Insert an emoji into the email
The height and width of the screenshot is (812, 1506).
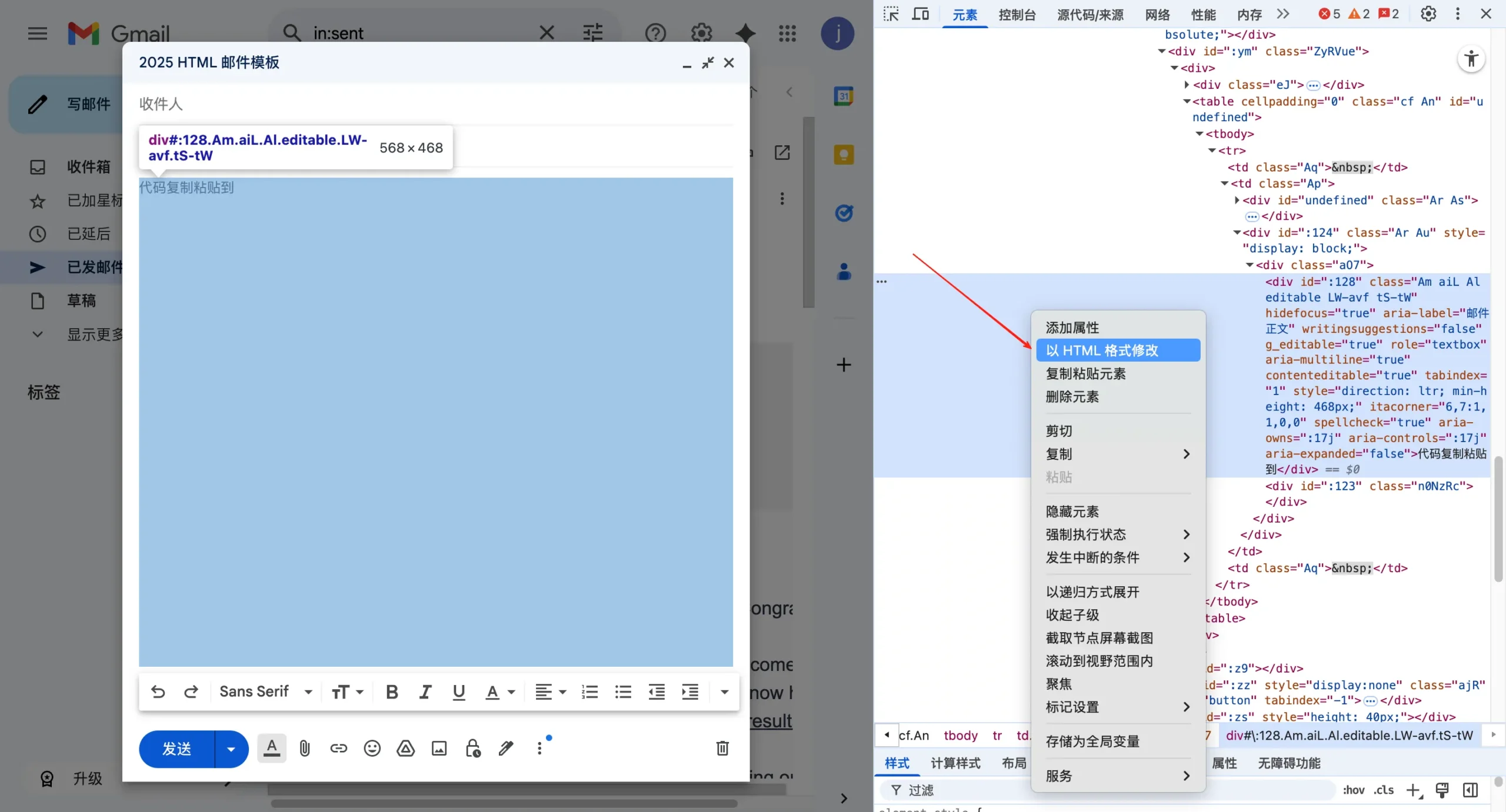pos(372,748)
